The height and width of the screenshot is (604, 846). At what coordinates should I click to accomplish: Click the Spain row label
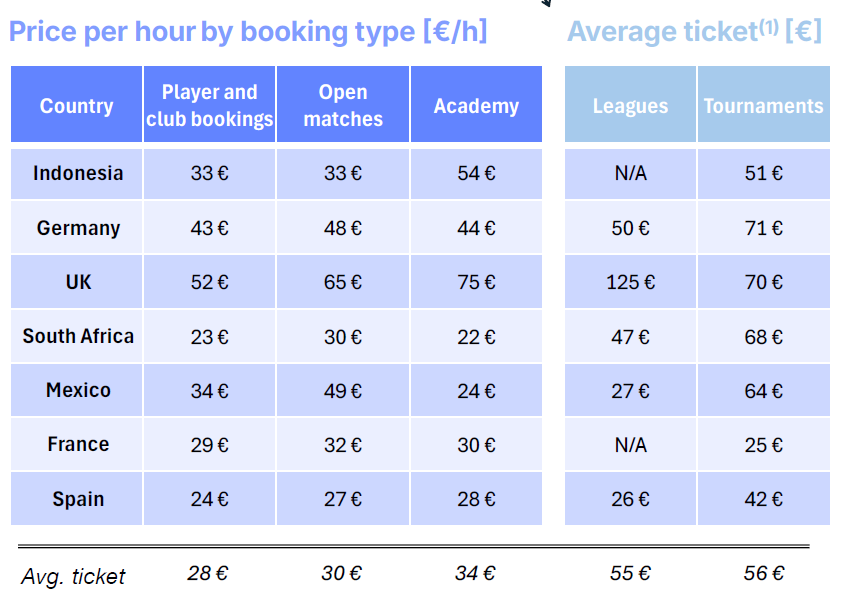click(78, 499)
